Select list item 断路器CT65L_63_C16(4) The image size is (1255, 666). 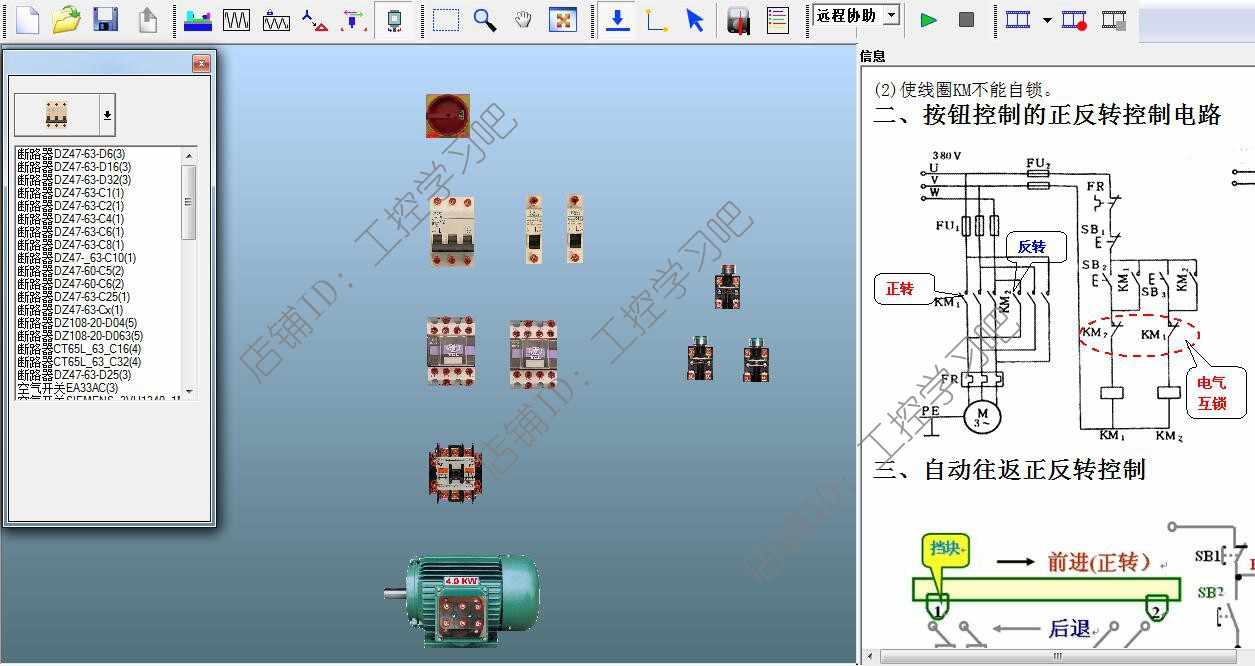pyautogui.click(x=79, y=348)
